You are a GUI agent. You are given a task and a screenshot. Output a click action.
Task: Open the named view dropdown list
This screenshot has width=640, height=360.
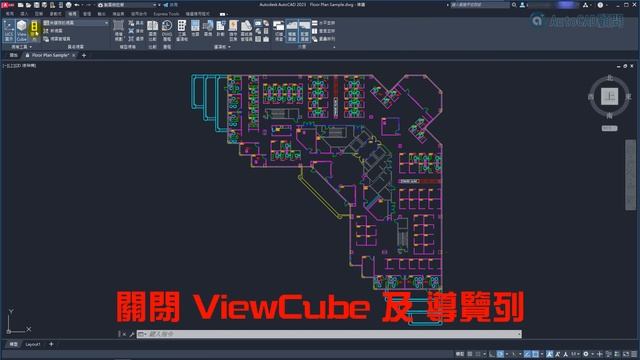[76, 23]
